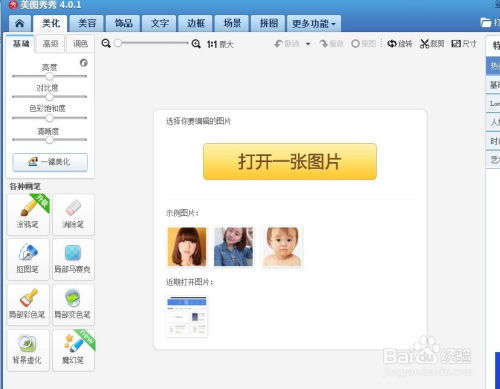Select the 调色 sub-tab
The height and width of the screenshot is (389, 500).
tap(80, 44)
